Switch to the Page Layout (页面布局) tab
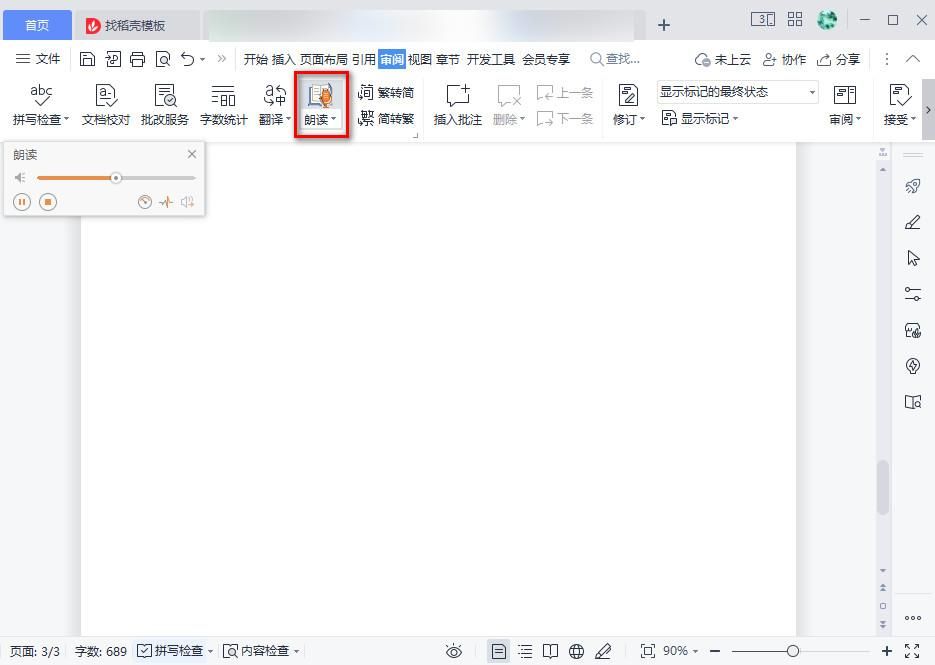Image resolution: width=935 pixels, height=665 pixels. coord(323,59)
